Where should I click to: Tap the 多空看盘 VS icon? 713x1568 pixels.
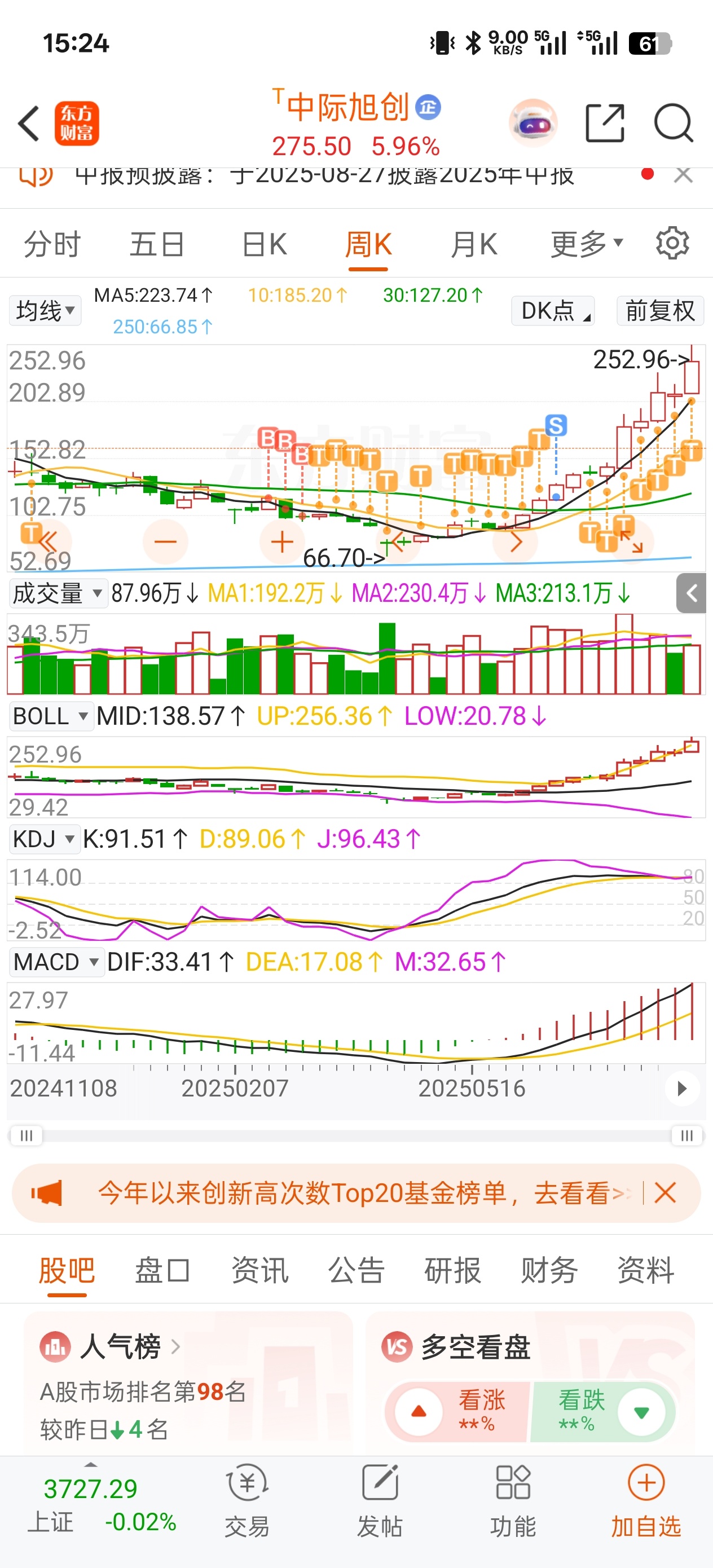tap(397, 1347)
